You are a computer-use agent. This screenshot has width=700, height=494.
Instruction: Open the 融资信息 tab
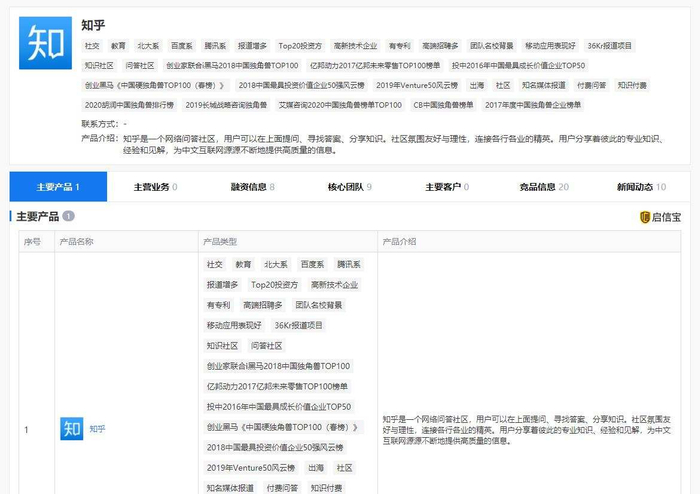pyautogui.click(x=252, y=187)
